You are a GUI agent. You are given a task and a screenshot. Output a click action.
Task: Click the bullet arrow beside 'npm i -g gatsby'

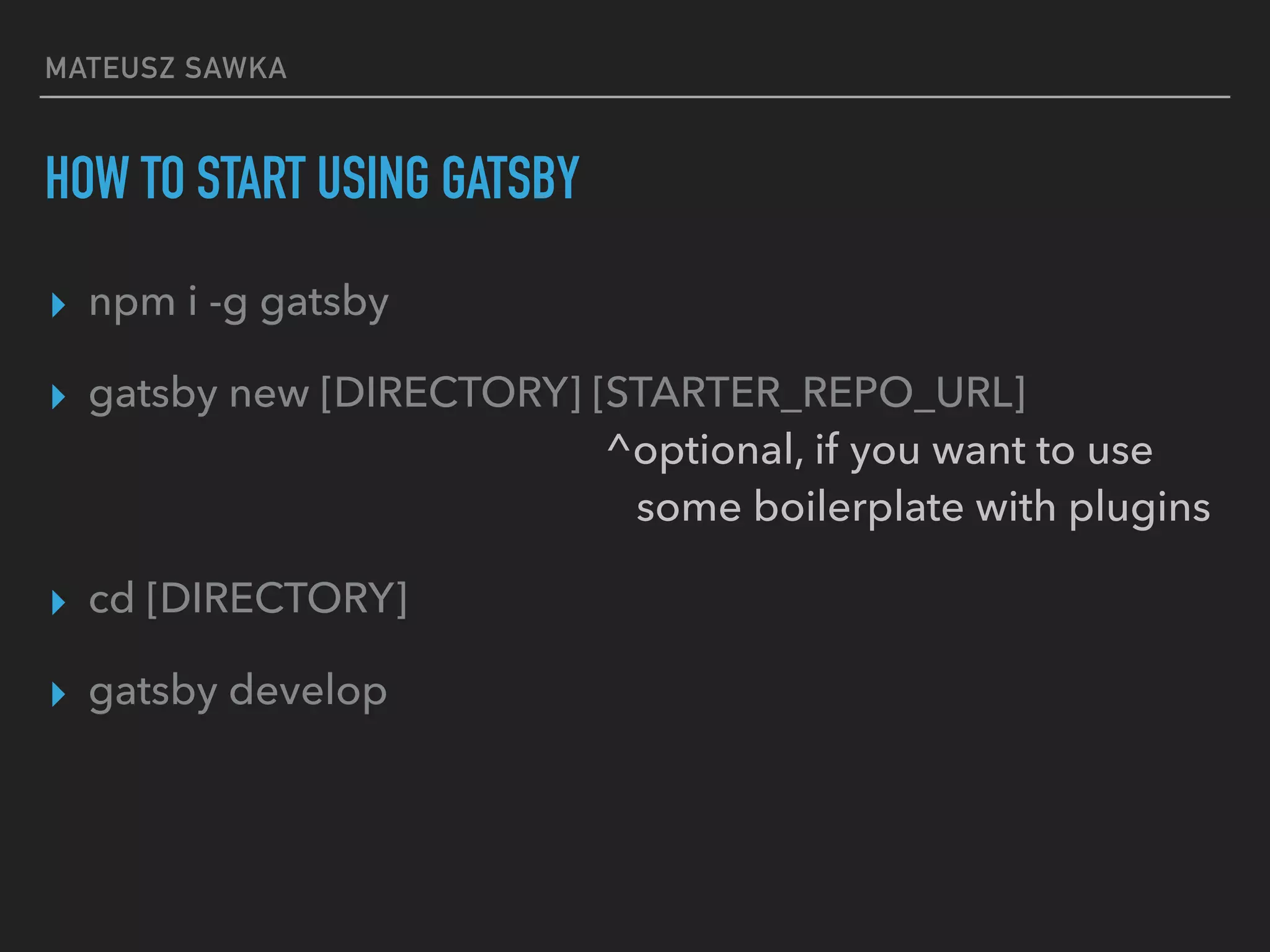[x=59, y=305]
